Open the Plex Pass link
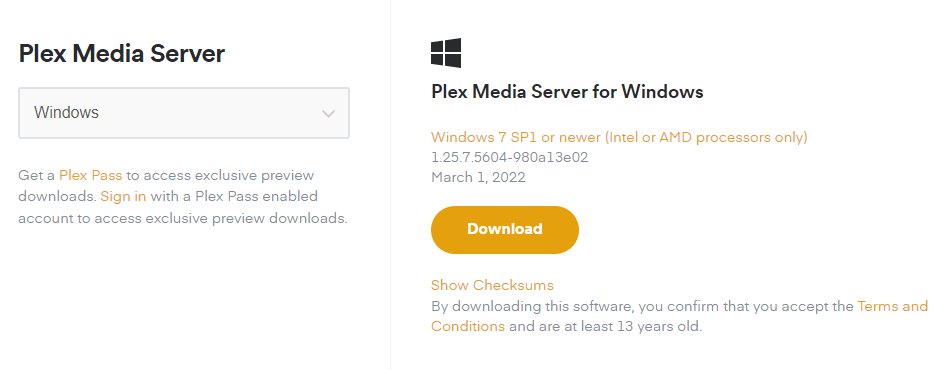This screenshot has height=370, width=952. (x=90, y=176)
